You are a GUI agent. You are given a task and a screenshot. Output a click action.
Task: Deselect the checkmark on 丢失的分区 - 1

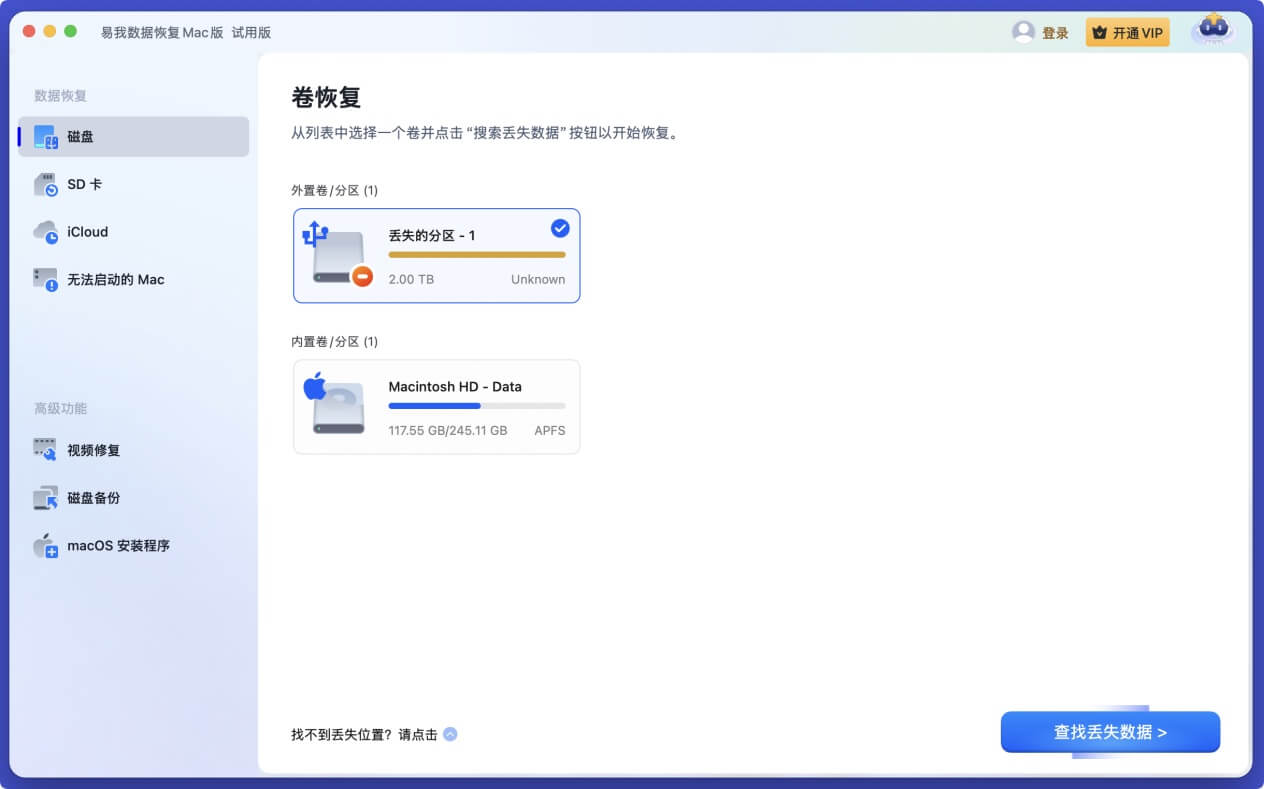559,228
